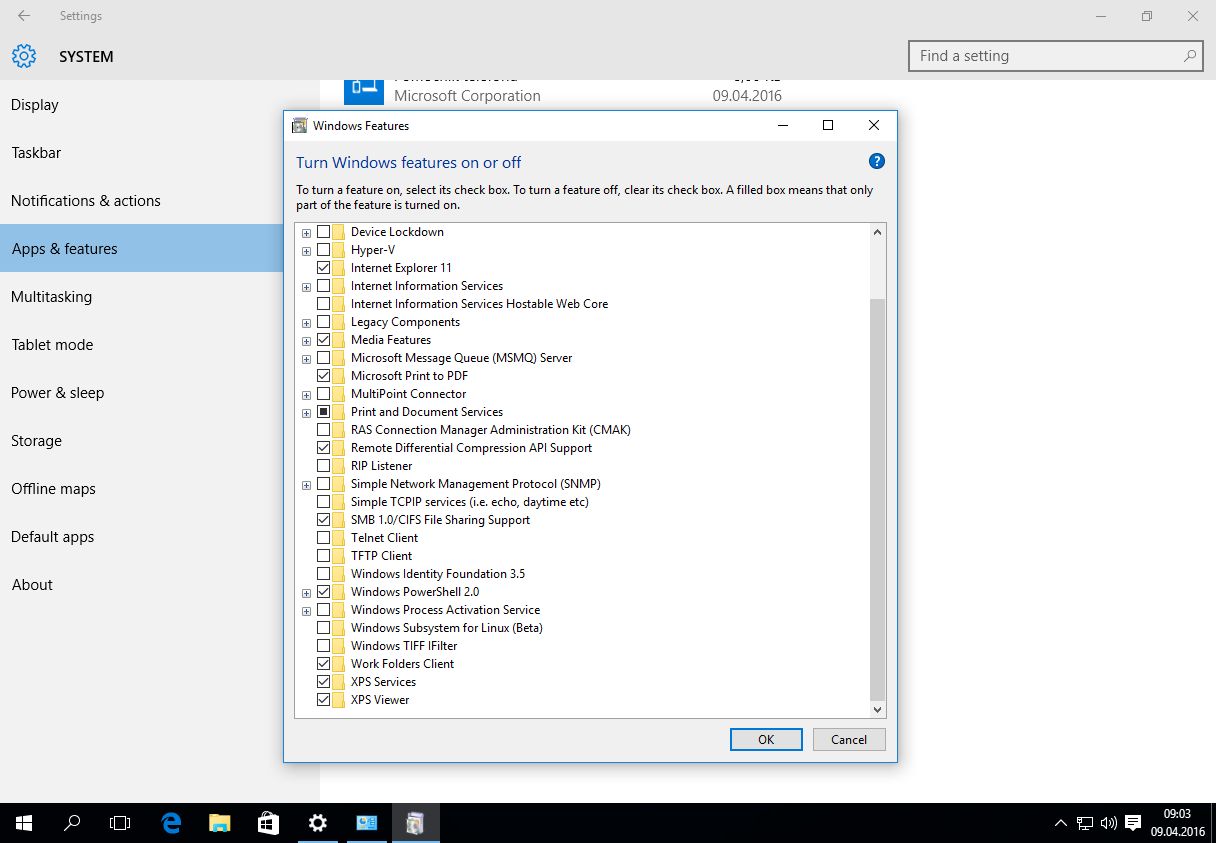Viewport: 1216px width, 843px height.
Task: Uncheck the Internet Explorer 11 feature
Action: click(323, 268)
